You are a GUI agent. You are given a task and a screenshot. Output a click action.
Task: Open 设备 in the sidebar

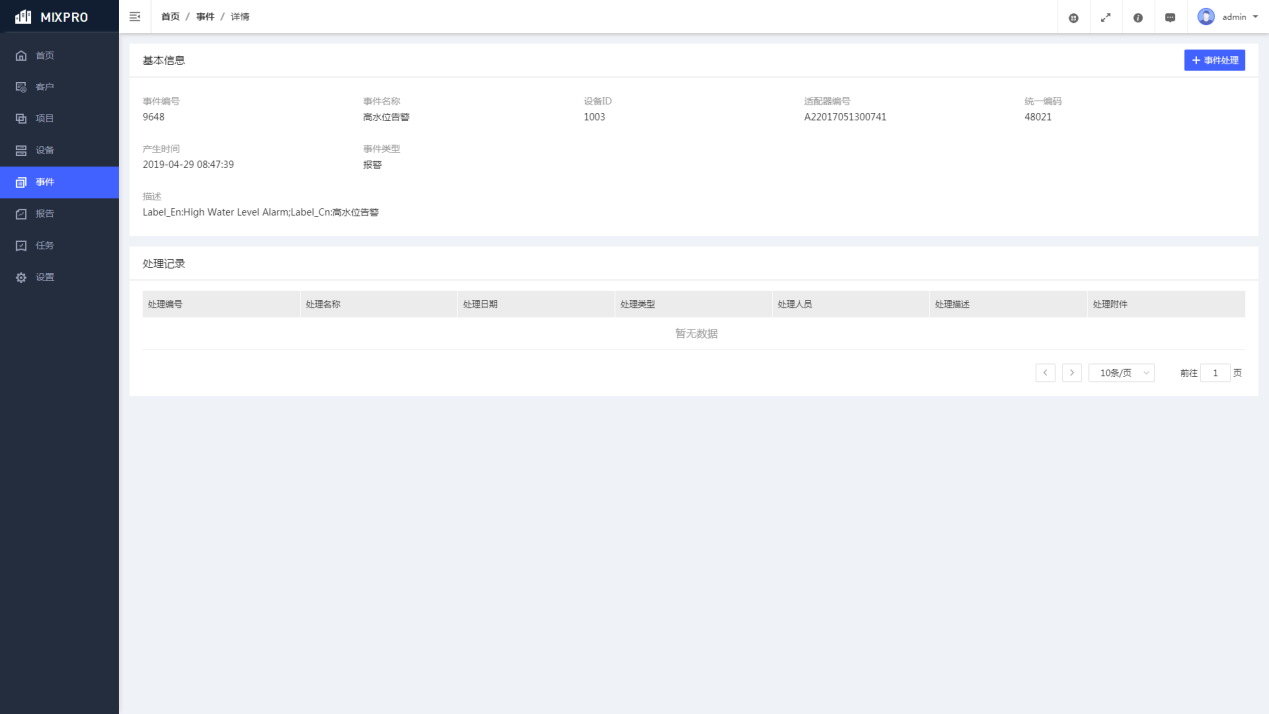[45, 150]
